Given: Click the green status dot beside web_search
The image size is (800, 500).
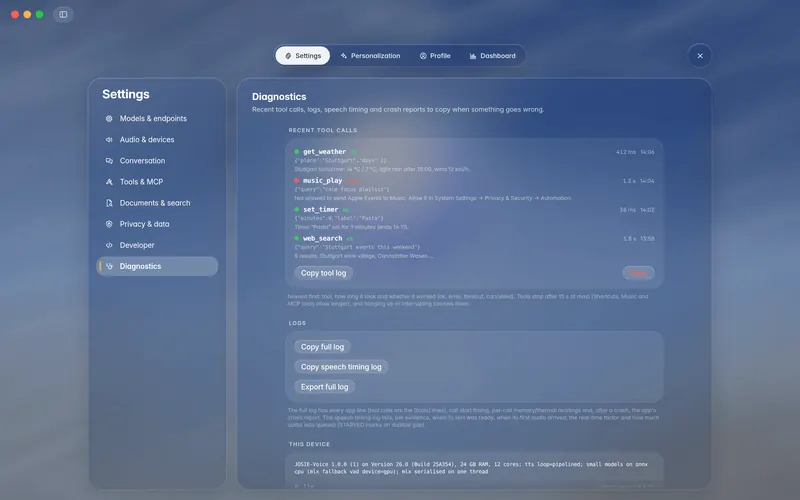Looking at the screenshot, I should coord(296,238).
